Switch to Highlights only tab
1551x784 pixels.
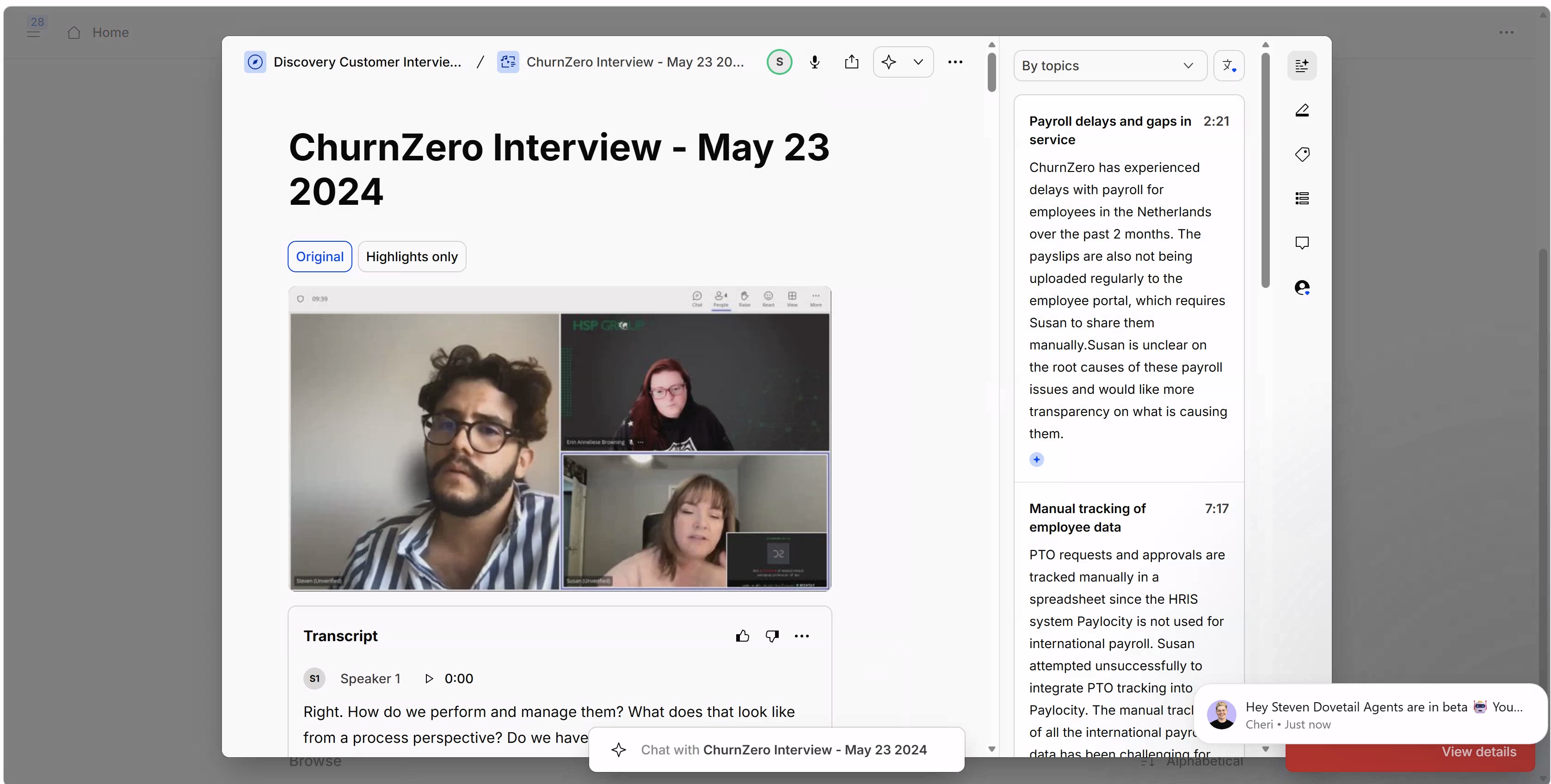(412, 256)
